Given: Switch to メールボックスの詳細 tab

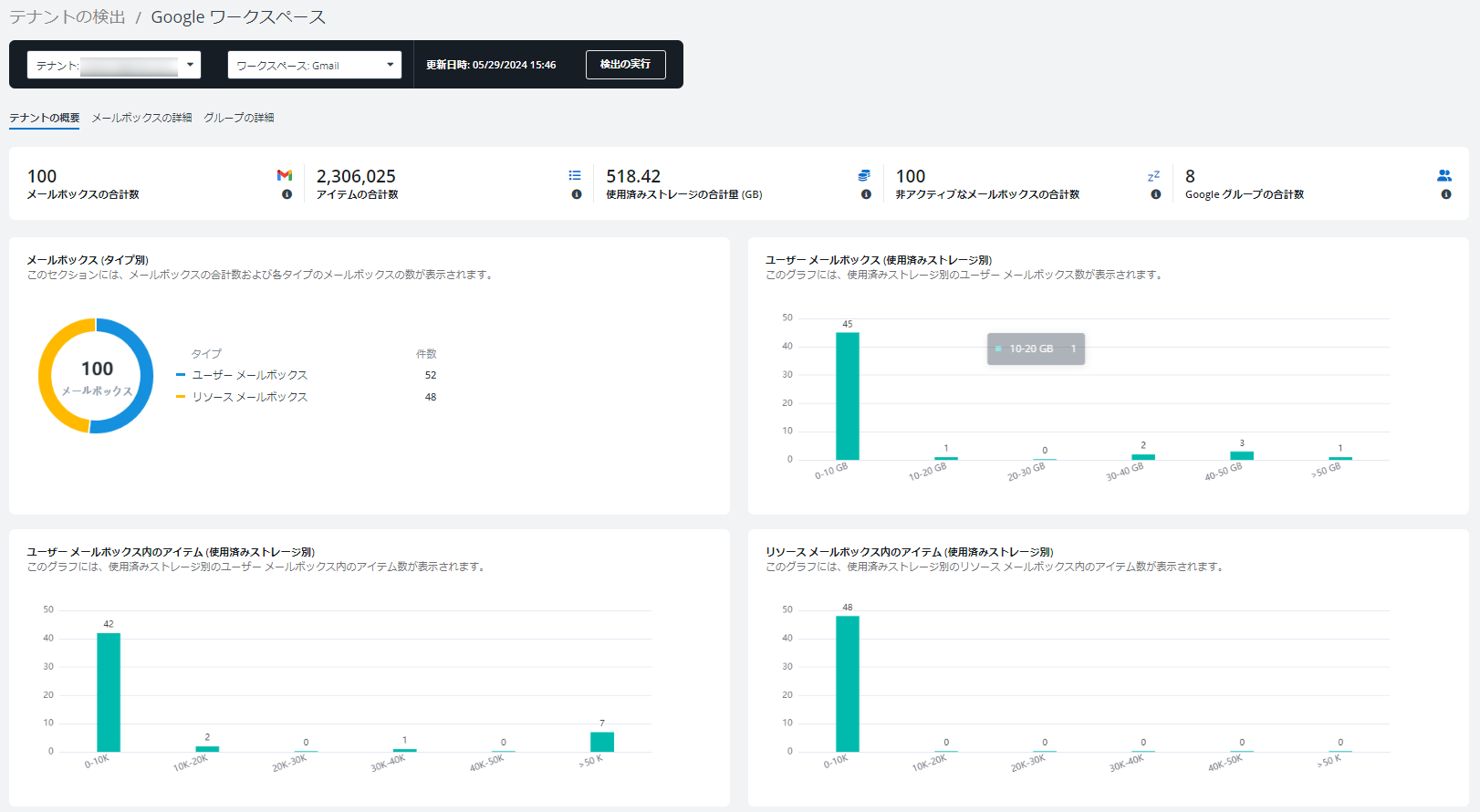Looking at the screenshot, I should pyautogui.click(x=141, y=118).
